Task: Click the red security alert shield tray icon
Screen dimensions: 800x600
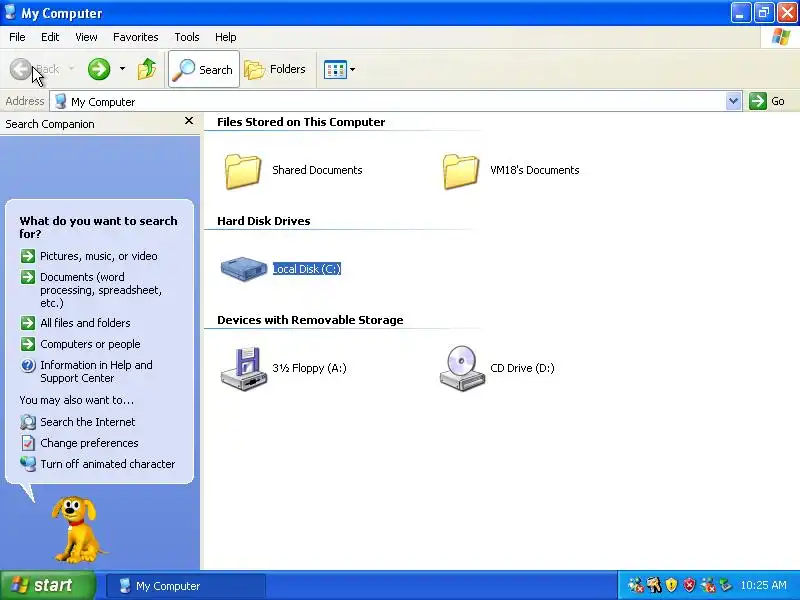Action: [689, 585]
